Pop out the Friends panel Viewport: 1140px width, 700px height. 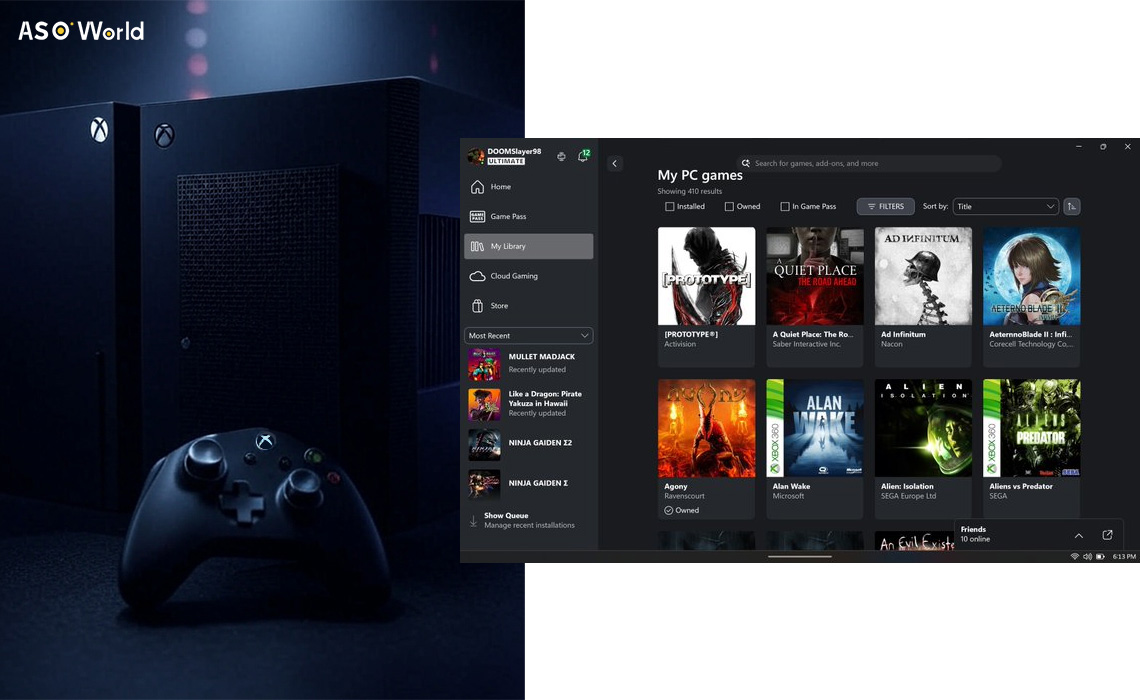(1107, 535)
